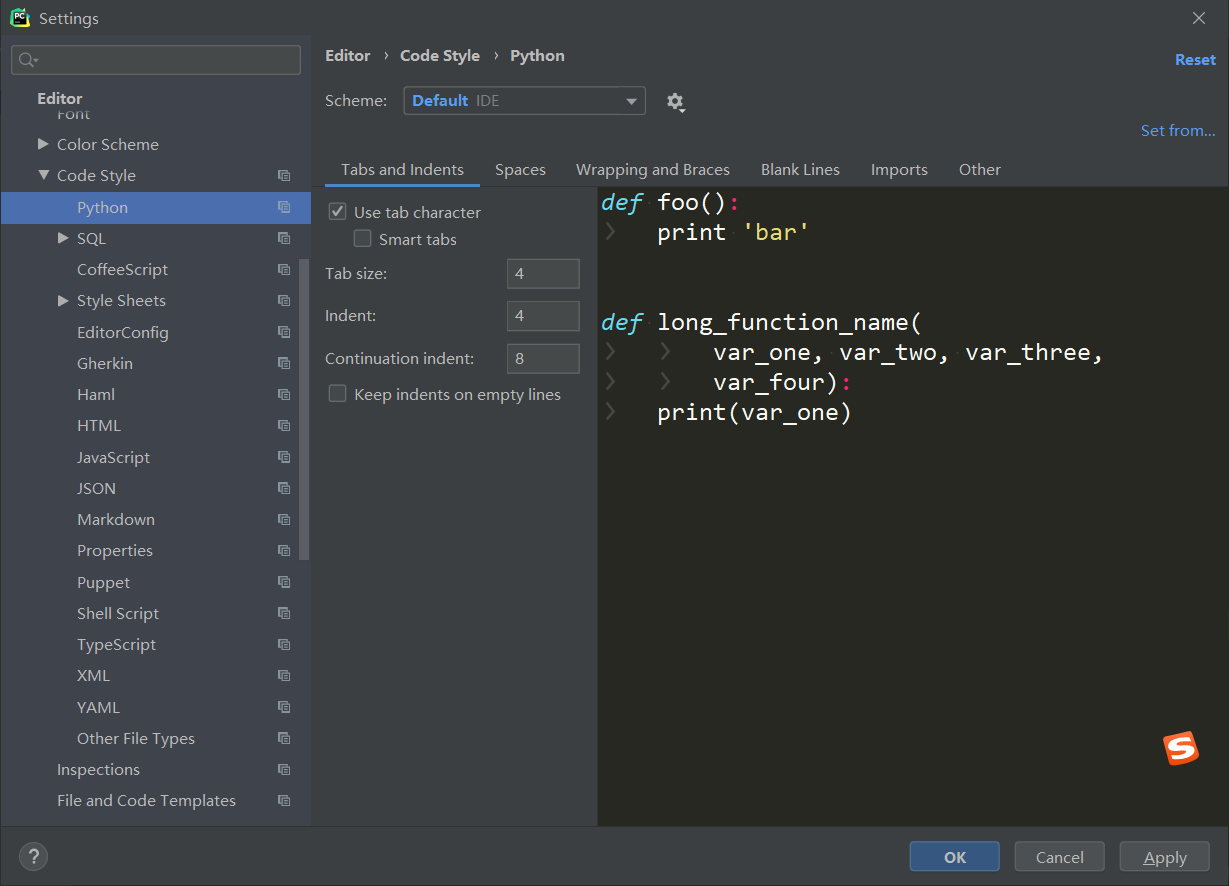
Task: Click the Cancel button
Action: pyautogui.click(x=1060, y=857)
